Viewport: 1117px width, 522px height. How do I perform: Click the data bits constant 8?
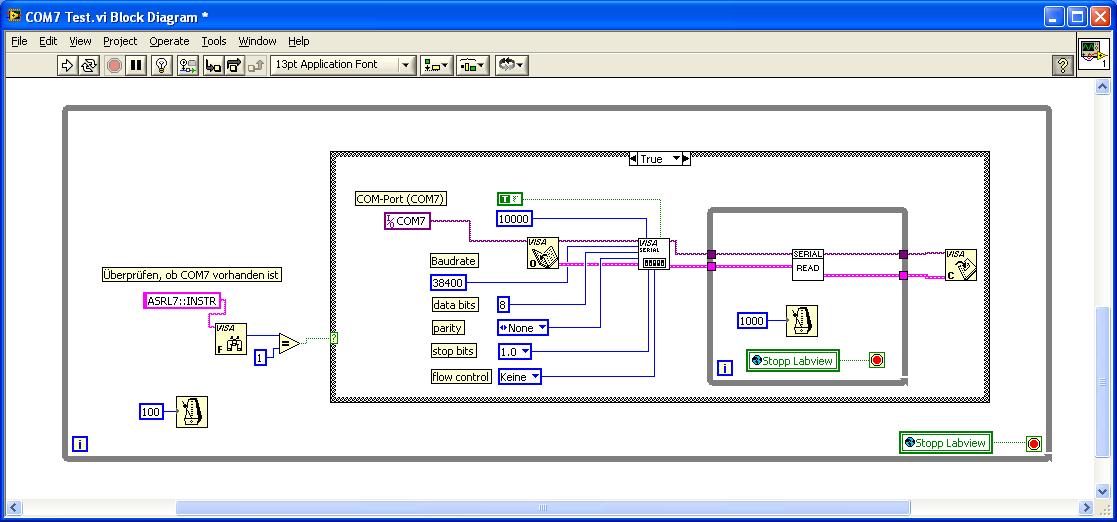tap(503, 305)
